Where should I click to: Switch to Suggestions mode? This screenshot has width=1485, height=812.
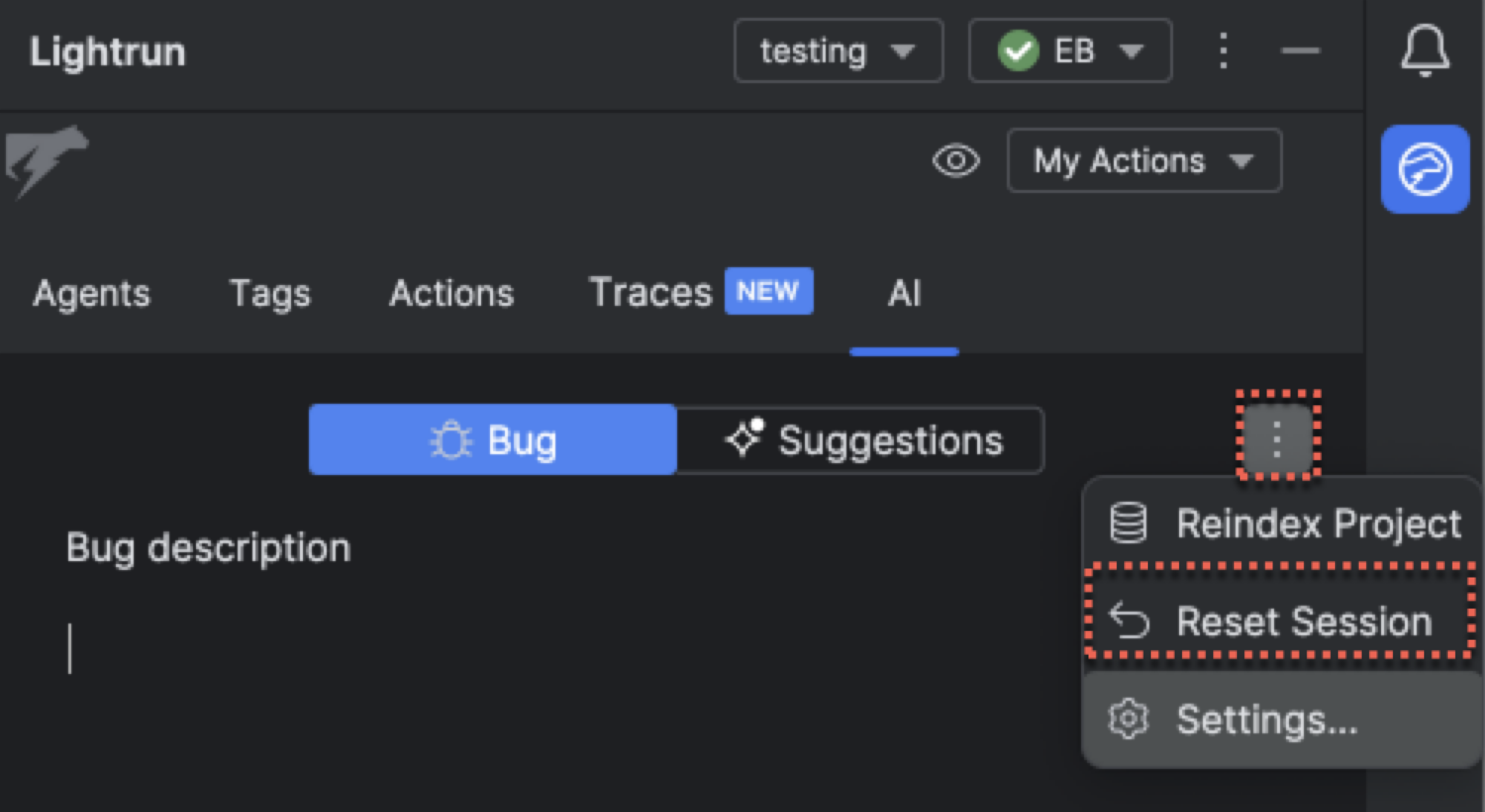[x=861, y=440]
